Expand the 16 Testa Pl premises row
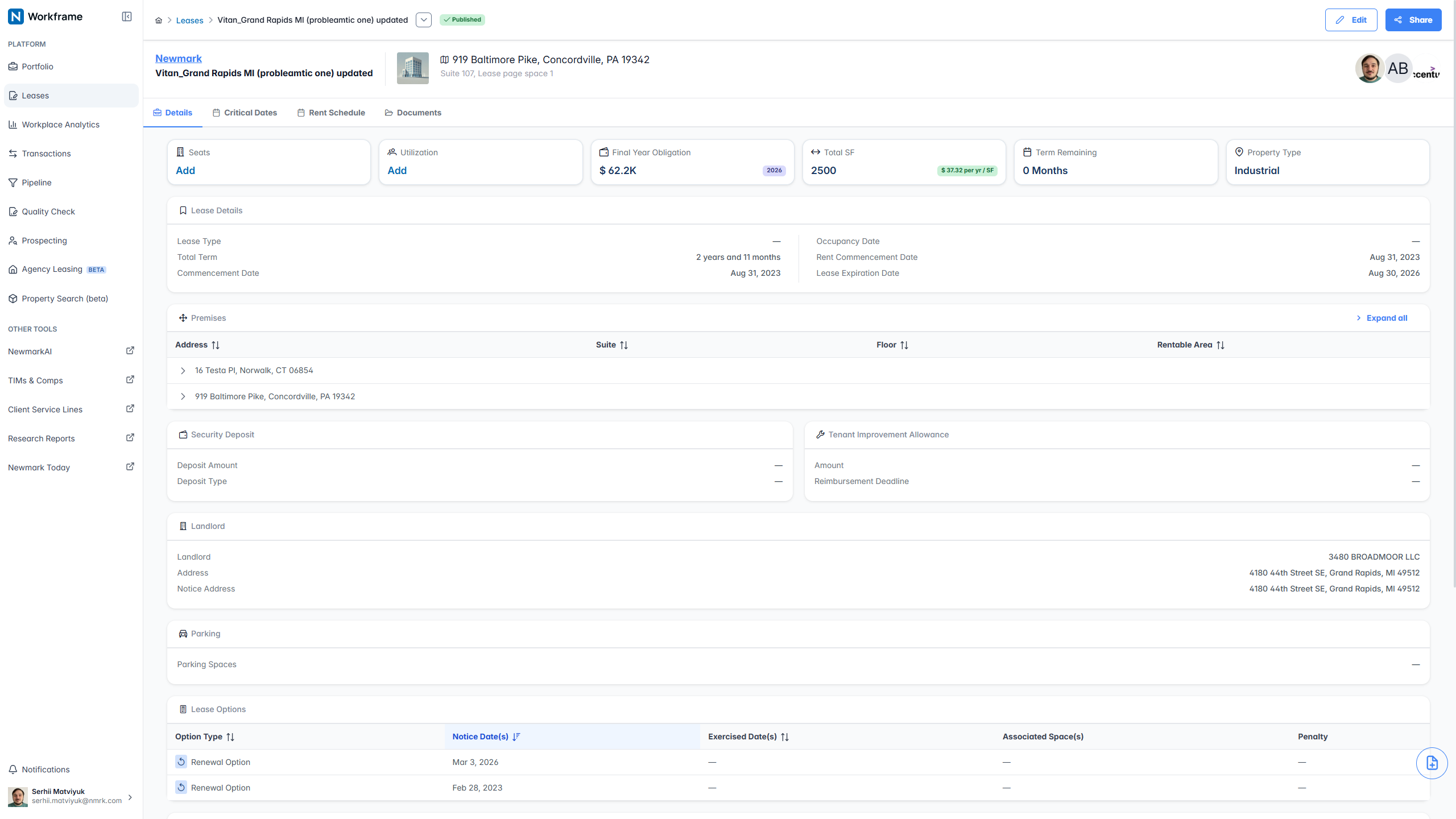Screen dimensions: 1456x819 (x=183, y=371)
